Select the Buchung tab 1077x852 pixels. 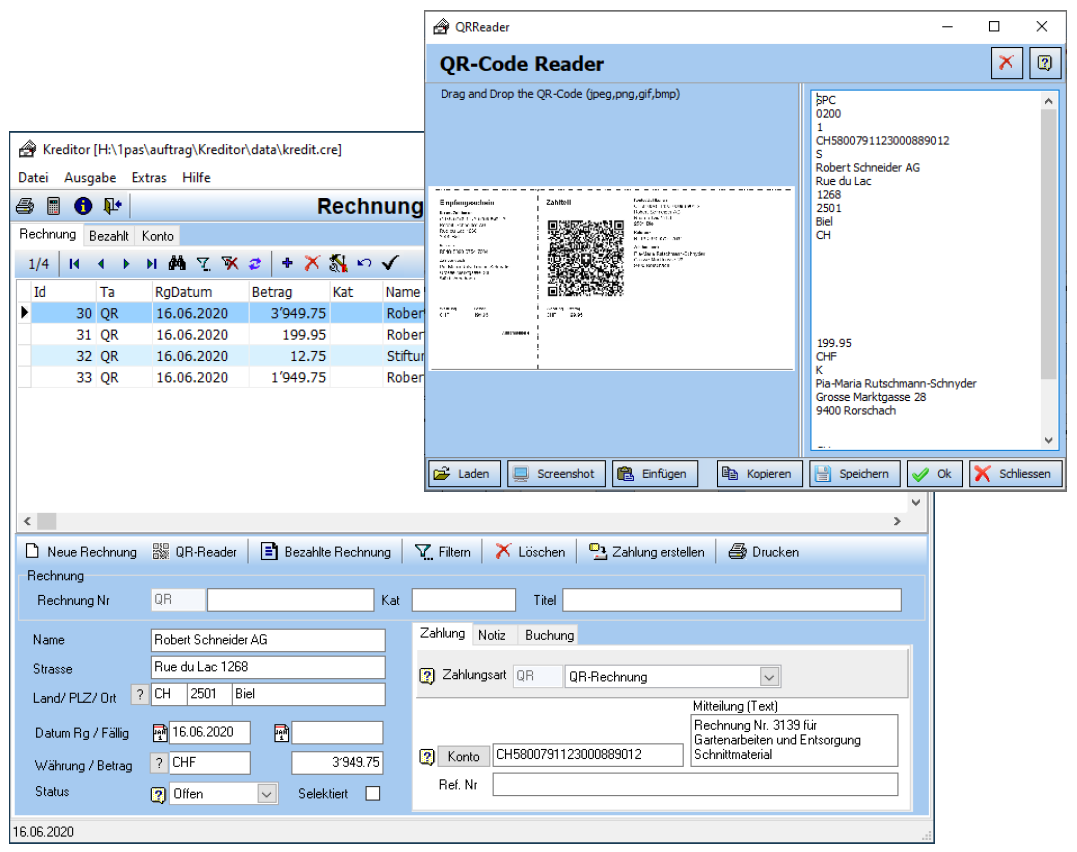(x=549, y=635)
